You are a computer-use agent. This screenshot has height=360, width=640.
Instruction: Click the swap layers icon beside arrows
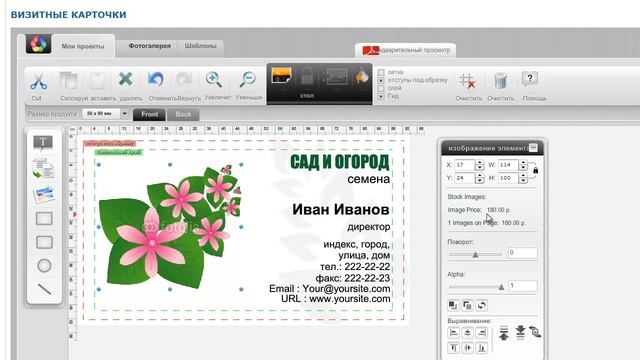click(535, 332)
